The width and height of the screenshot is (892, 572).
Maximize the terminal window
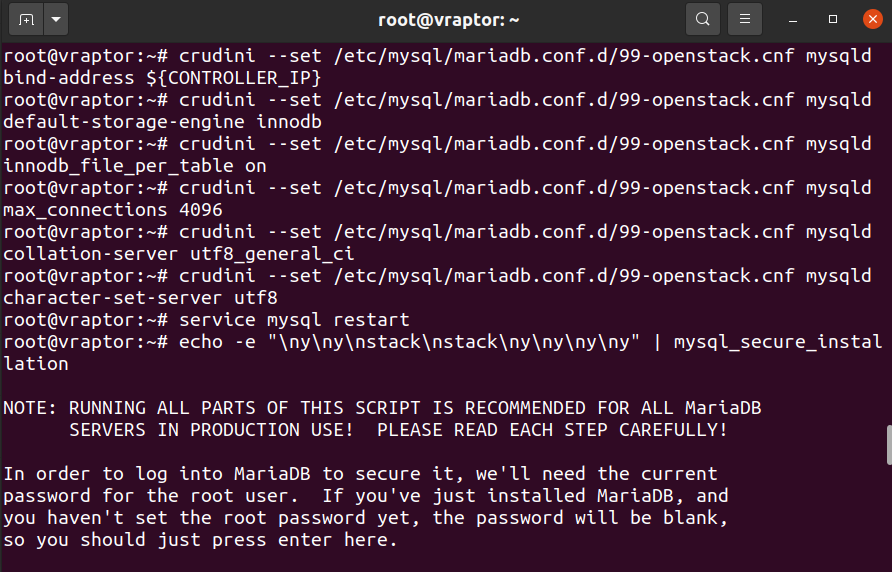coord(833,19)
